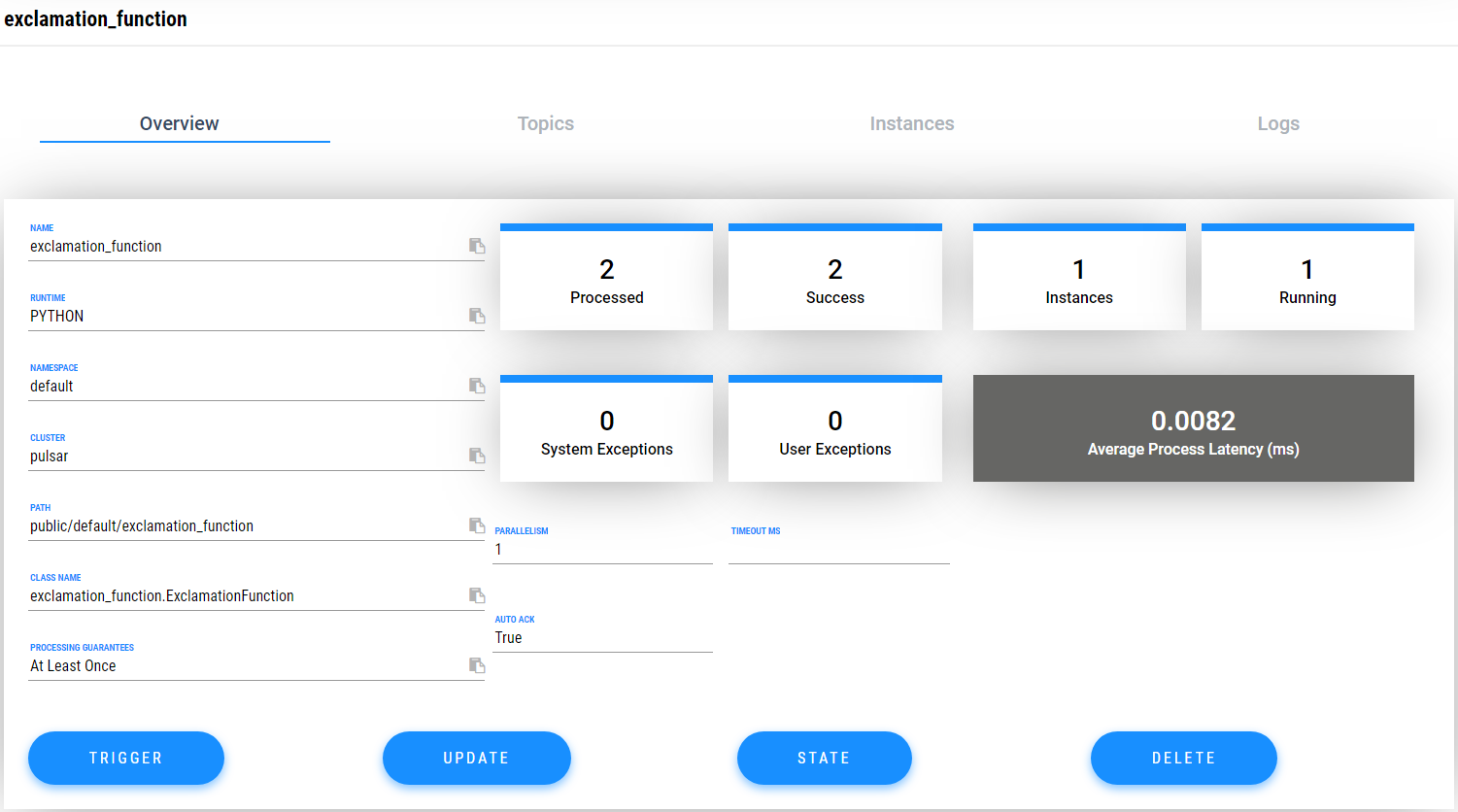The image size is (1458, 812).
Task: Copy the pulsar cluster name
Action: point(477,456)
